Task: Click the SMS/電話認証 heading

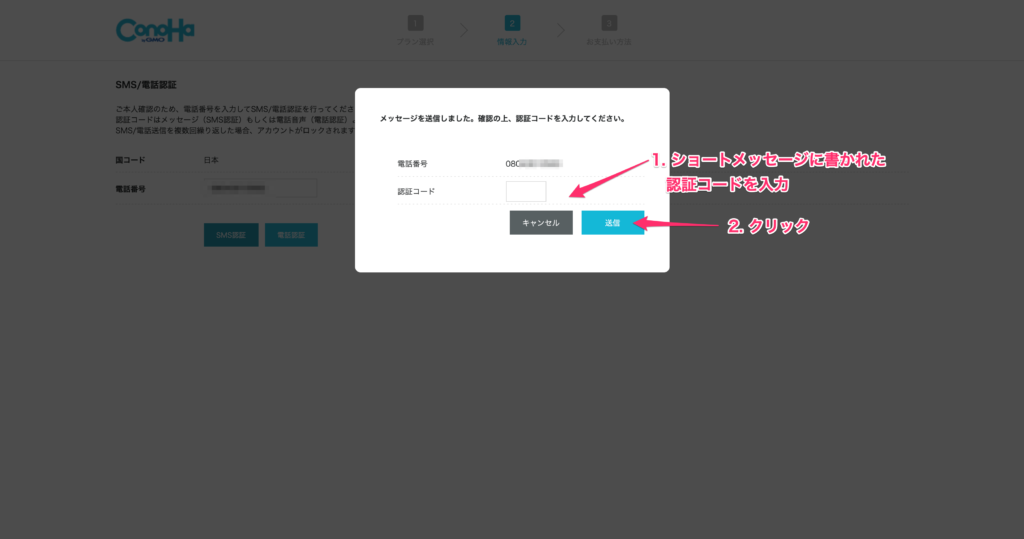Action: (x=146, y=85)
